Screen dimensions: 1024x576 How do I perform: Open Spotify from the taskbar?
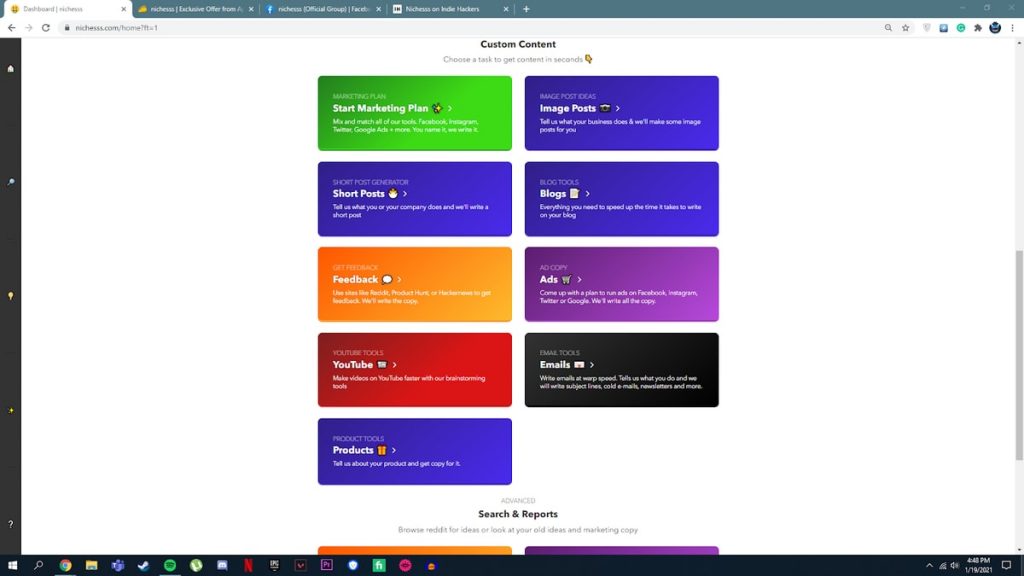(x=170, y=565)
